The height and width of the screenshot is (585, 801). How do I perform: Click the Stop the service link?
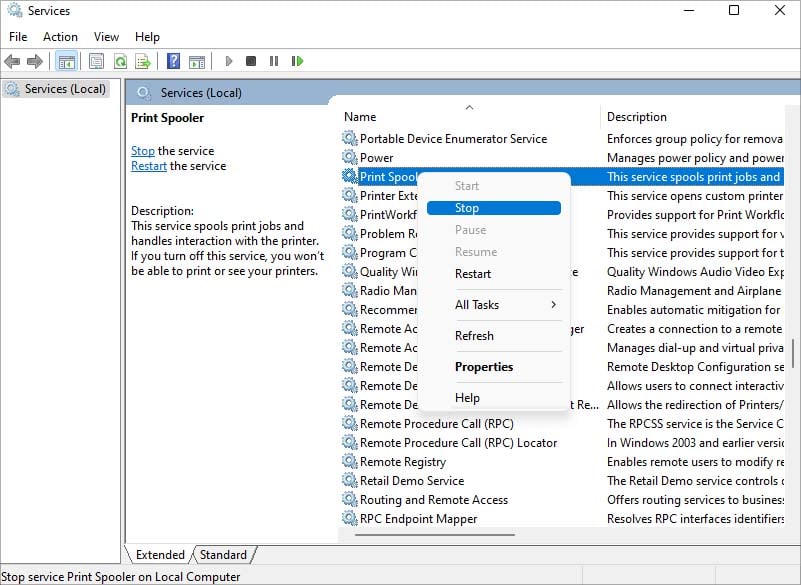point(143,151)
